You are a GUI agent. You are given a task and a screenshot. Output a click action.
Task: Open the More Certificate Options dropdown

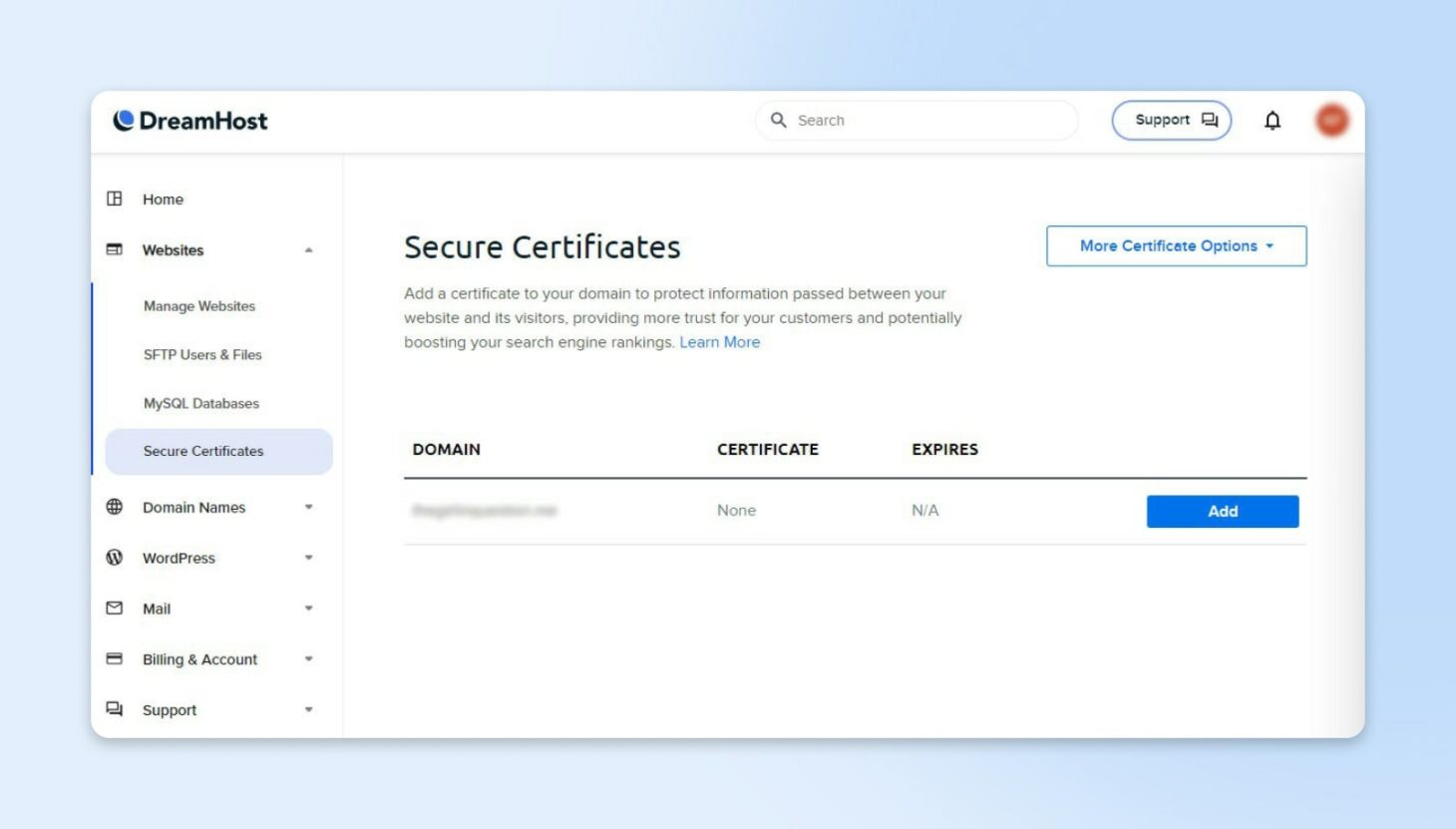tap(1176, 245)
